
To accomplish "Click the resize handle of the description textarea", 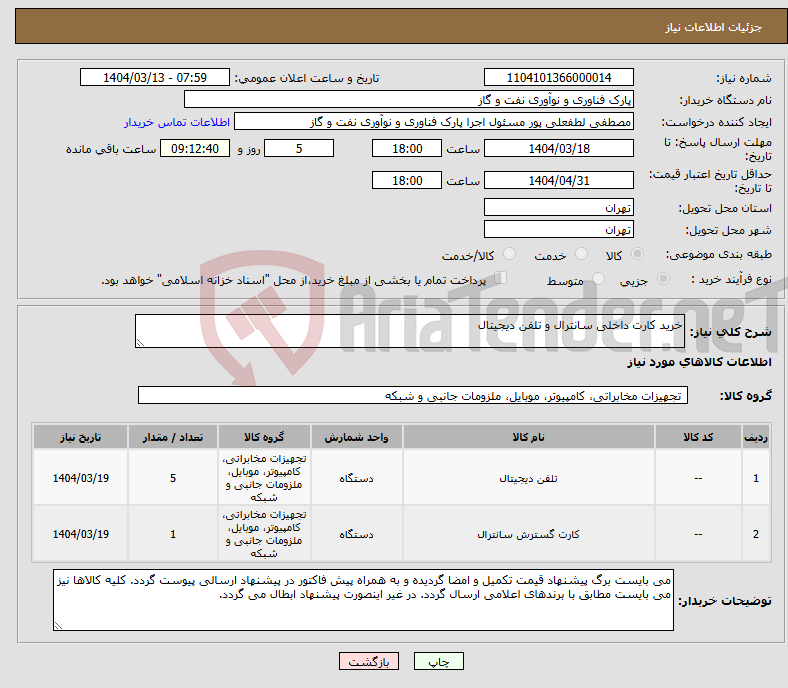I will click(x=140, y=343).
